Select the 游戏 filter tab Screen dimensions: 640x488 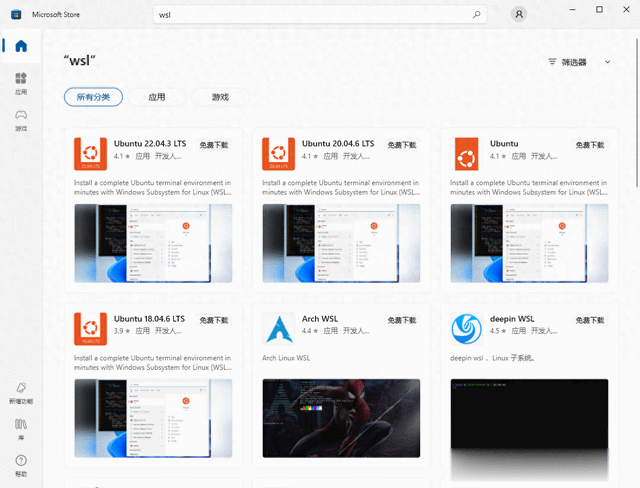tap(220, 97)
